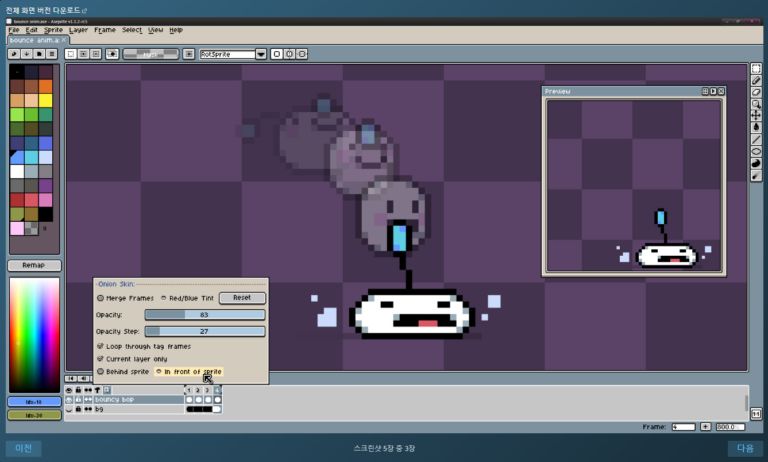Open the View menu
Screen dimensions: 768x462
pos(155,30)
